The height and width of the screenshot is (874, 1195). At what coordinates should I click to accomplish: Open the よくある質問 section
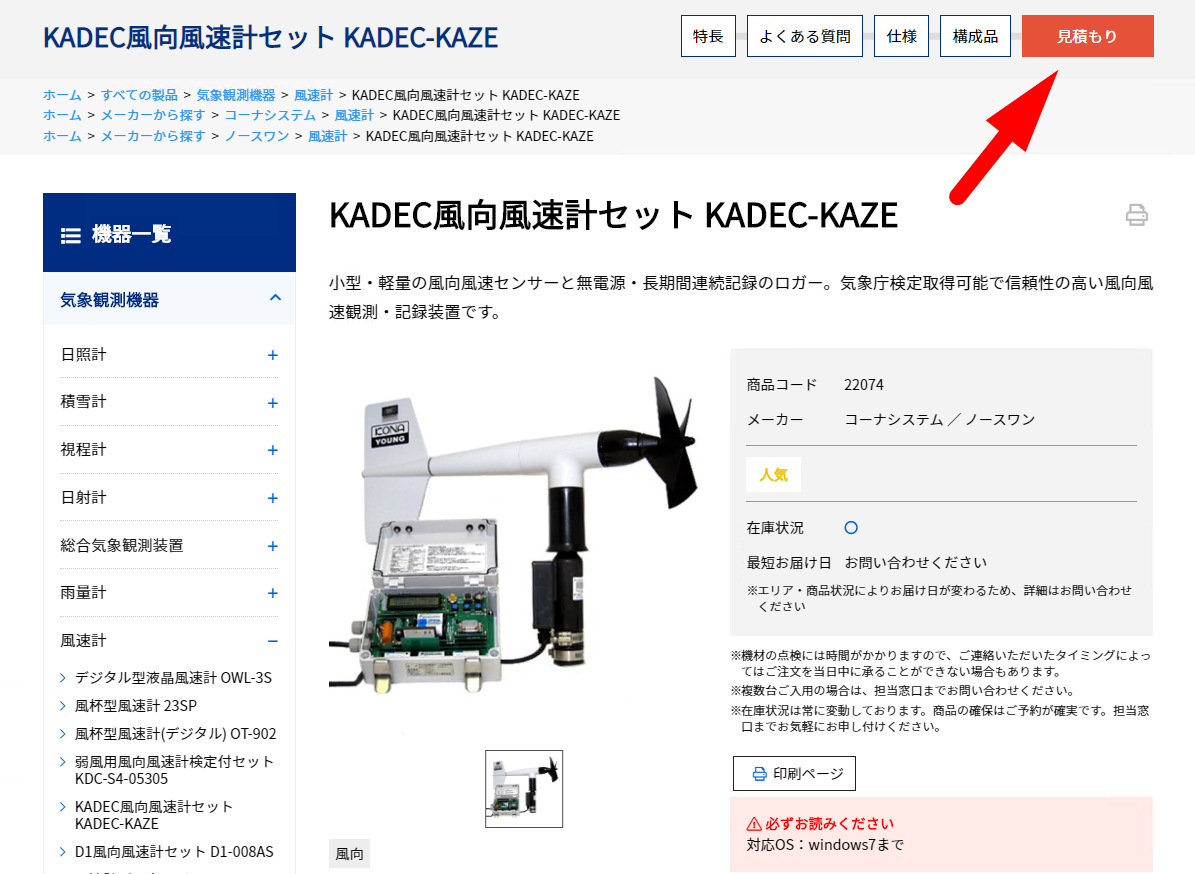pos(805,35)
